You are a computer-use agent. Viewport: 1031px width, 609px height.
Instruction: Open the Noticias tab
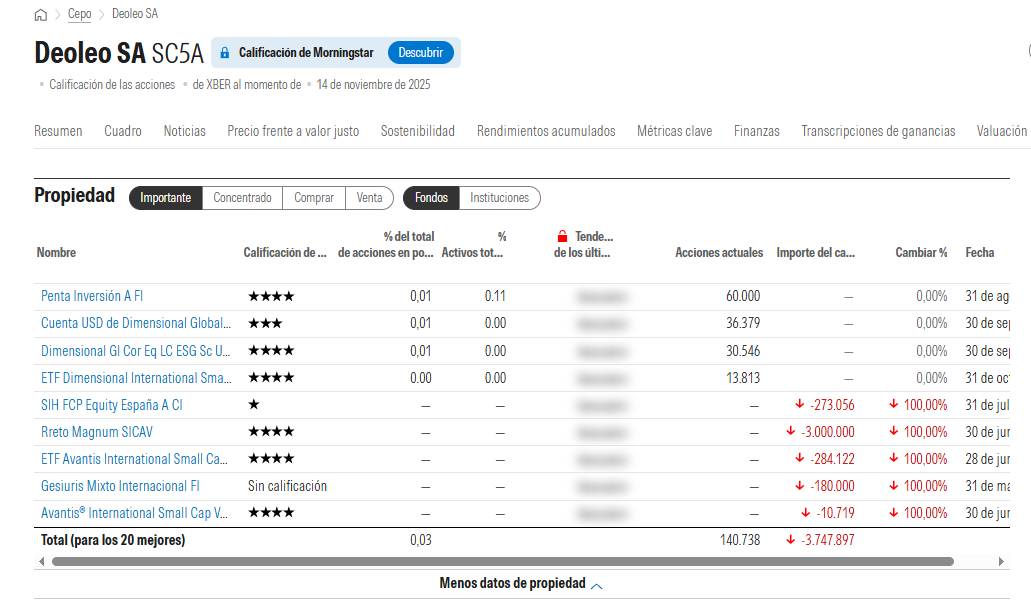[x=185, y=131]
